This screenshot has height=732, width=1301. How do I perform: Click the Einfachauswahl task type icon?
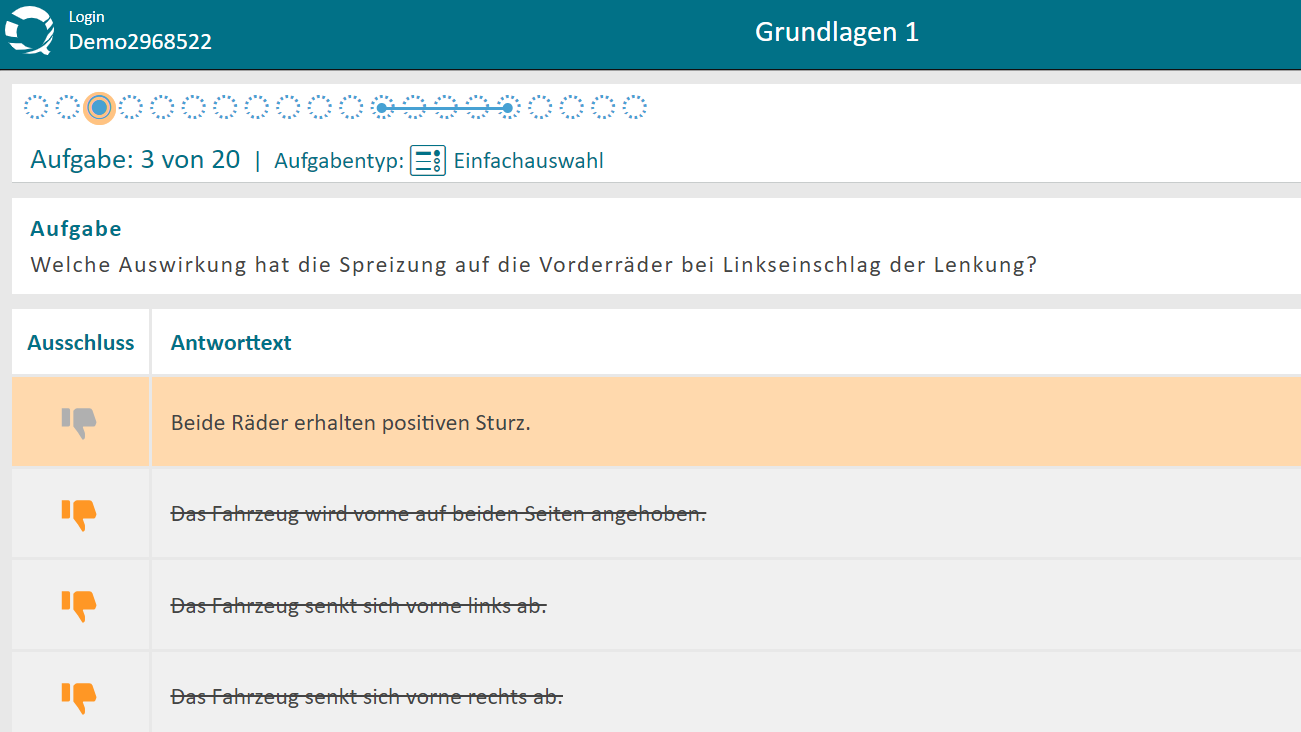point(428,161)
